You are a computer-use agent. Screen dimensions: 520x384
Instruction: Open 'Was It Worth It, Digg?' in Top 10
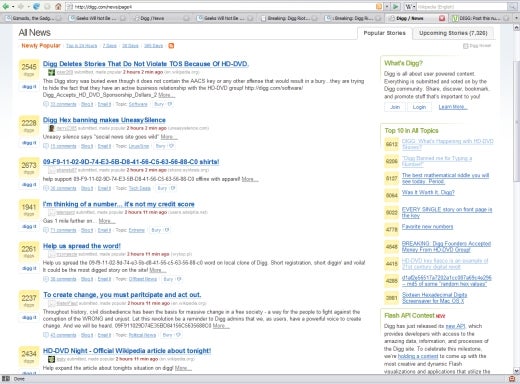coord(428,192)
